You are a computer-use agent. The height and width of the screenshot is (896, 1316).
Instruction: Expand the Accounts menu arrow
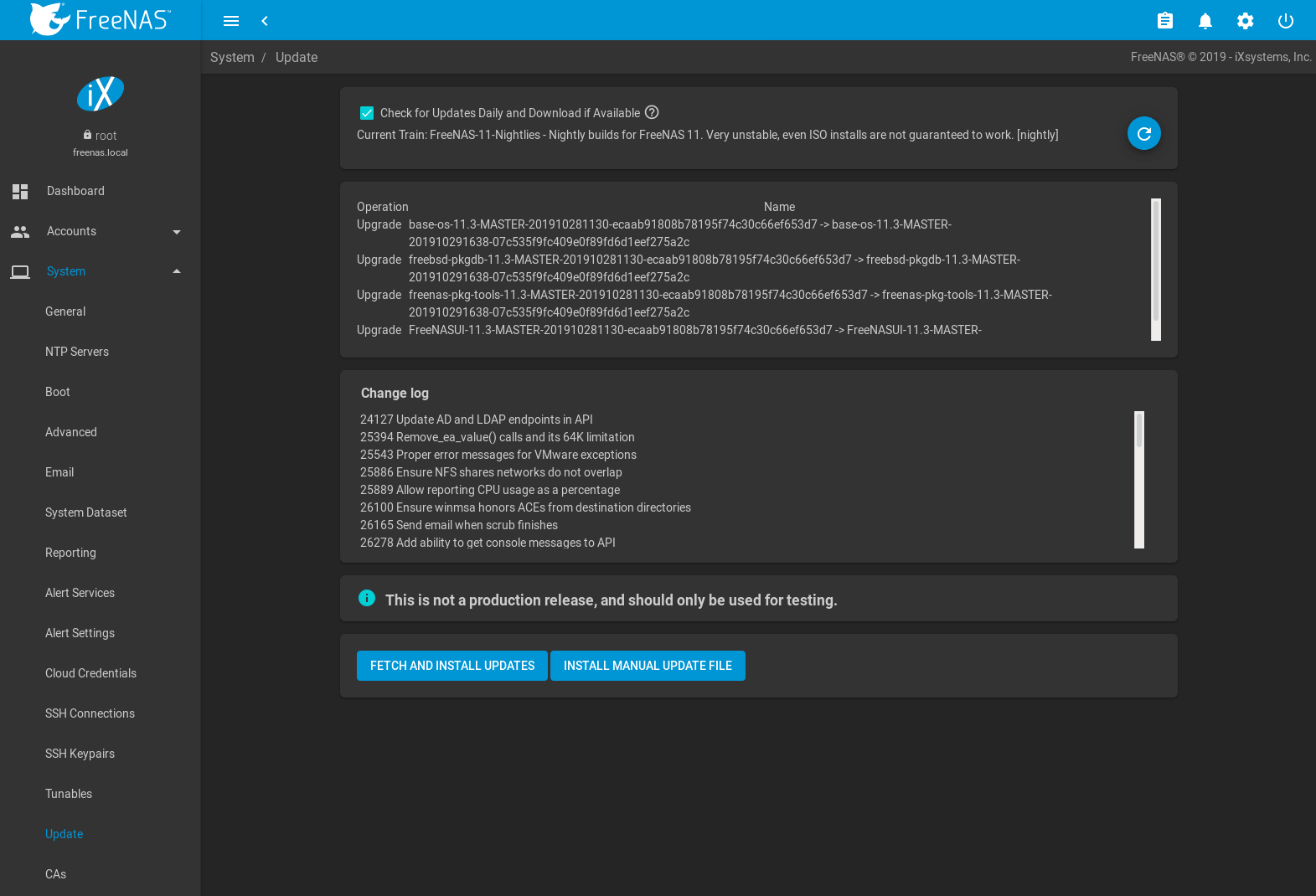tap(176, 232)
